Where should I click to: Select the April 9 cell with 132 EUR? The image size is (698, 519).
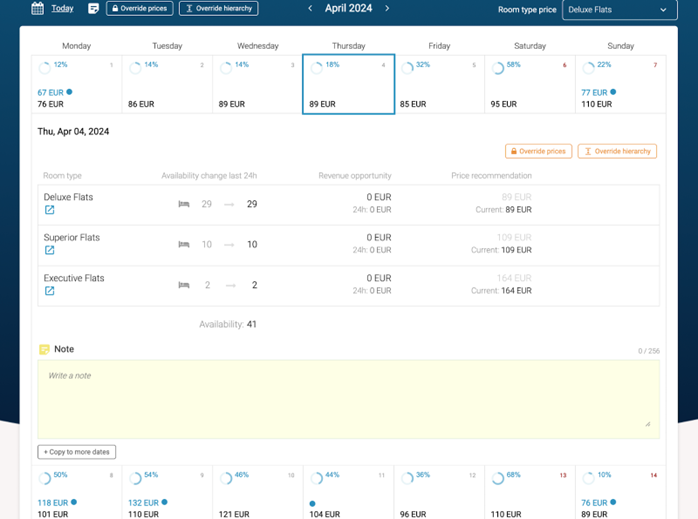point(167,493)
